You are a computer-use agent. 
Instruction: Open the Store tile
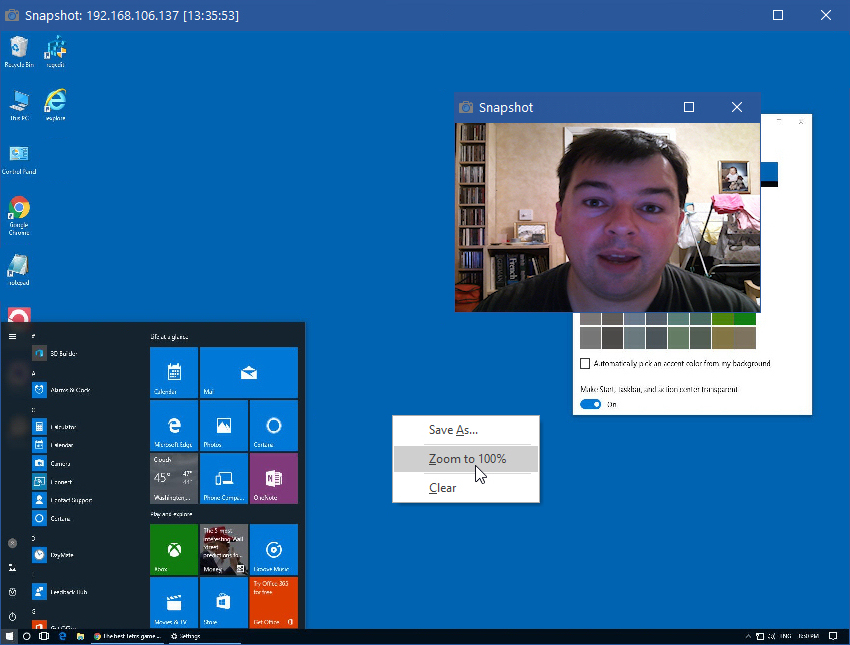[x=223, y=602]
